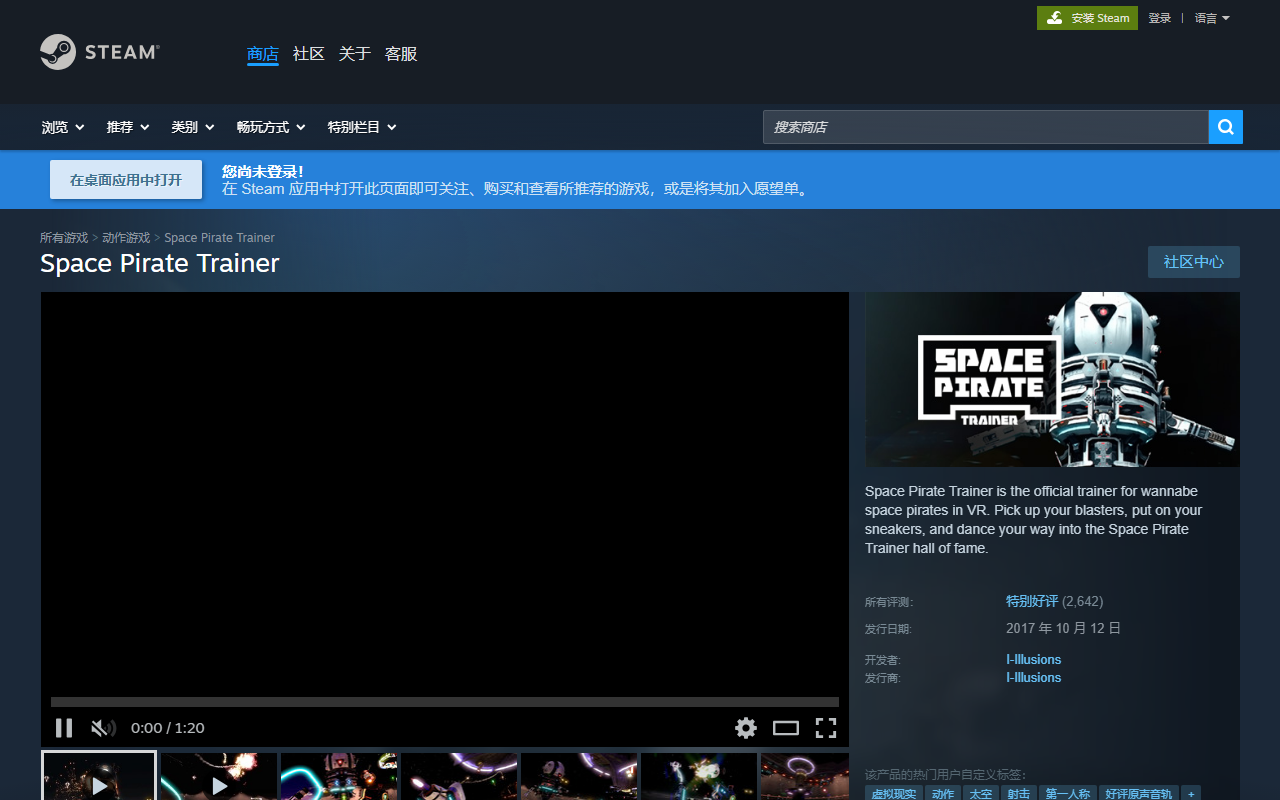Select the first trailer thumbnail
This screenshot has width=1280, height=800.
[x=99, y=776]
